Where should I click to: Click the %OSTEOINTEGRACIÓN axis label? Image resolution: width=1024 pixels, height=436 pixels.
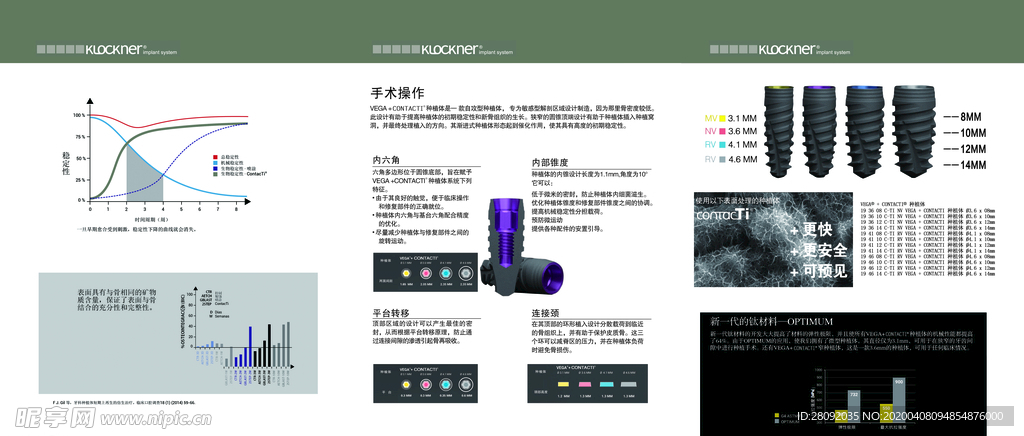[x=181, y=320]
